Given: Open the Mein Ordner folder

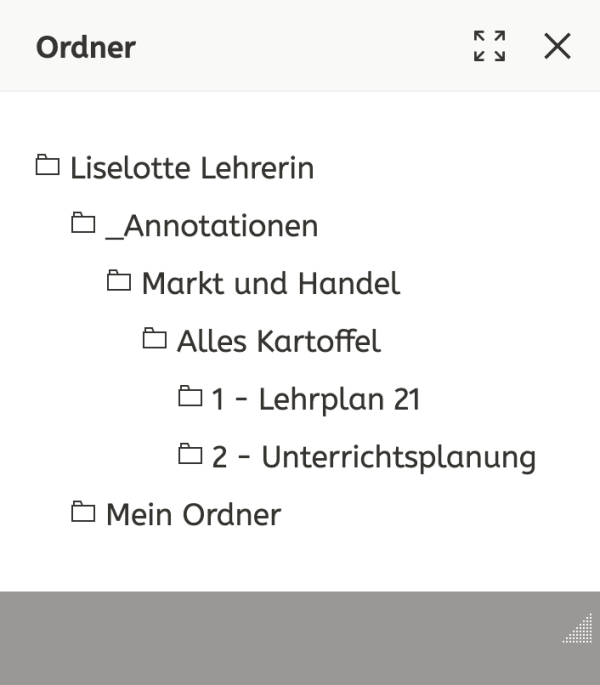Looking at the screenshot, I should [194, 514].
